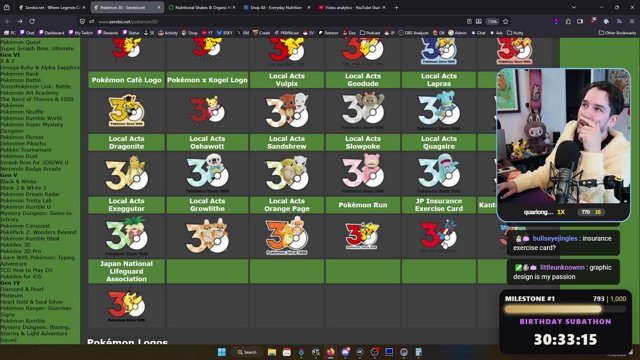Open the YT bookmark
Screen dimensions: 640x360
coord(207,33)
